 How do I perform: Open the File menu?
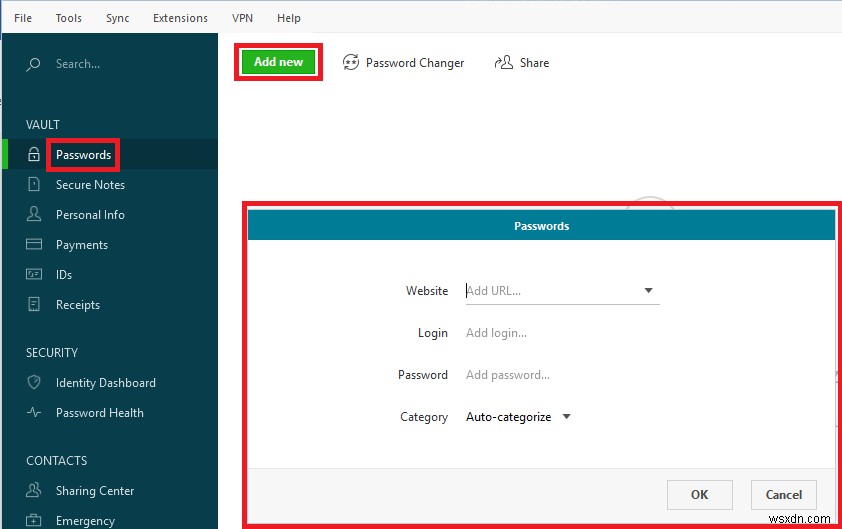point(23,18)
